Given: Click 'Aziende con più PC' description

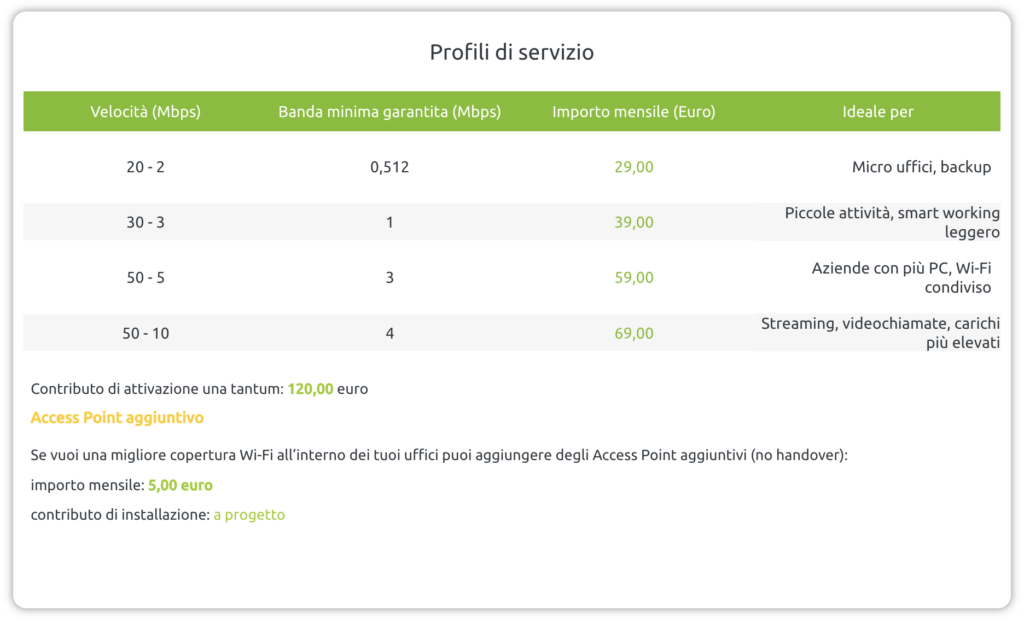Looking at the screenshot, I should pos(901,277).
